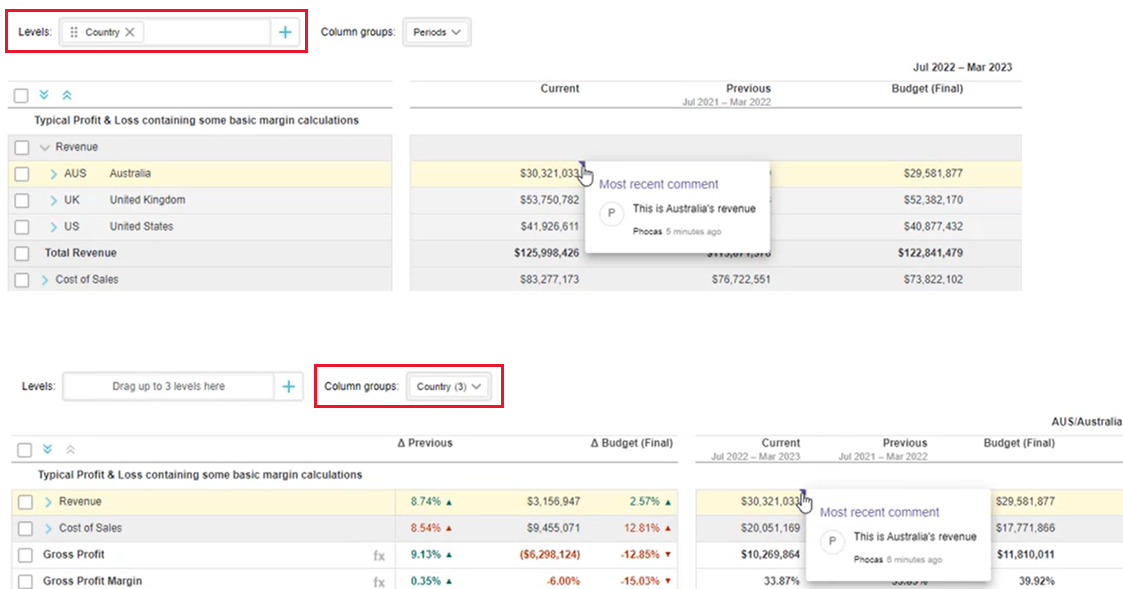Click plus button next to empty levels field
Screen dimensions: 1123x589
point(288,386)
